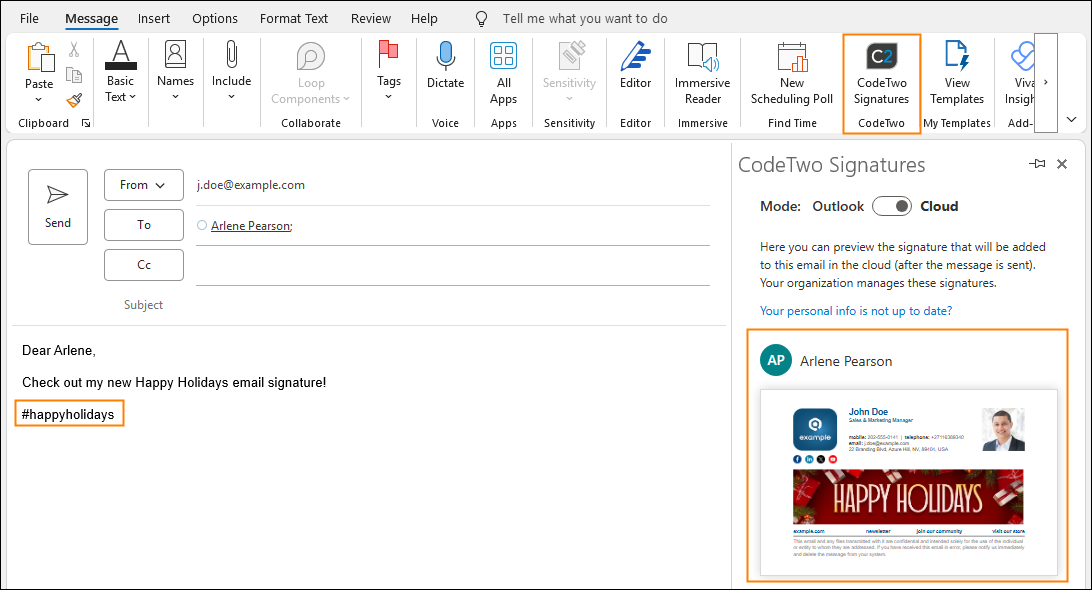Click the To recipients button
The width and height of the screenshot is (1092, 590).
[143, 225]
